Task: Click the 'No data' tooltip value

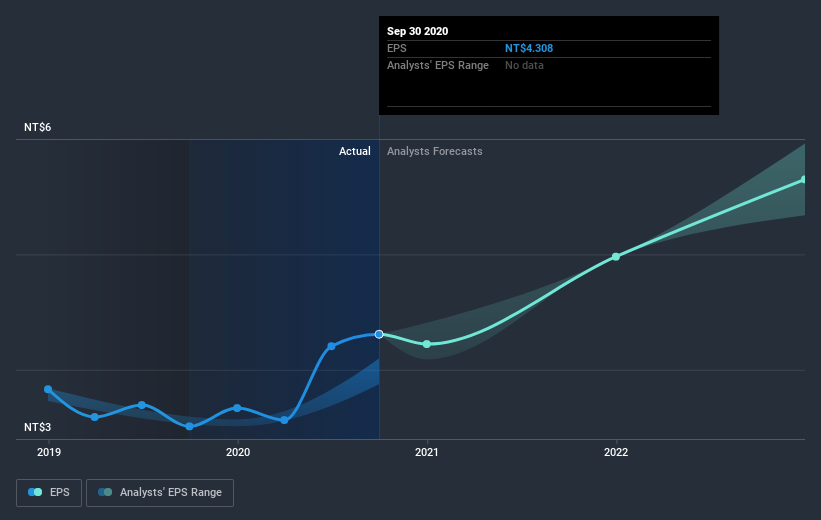Action: (524, 65)
